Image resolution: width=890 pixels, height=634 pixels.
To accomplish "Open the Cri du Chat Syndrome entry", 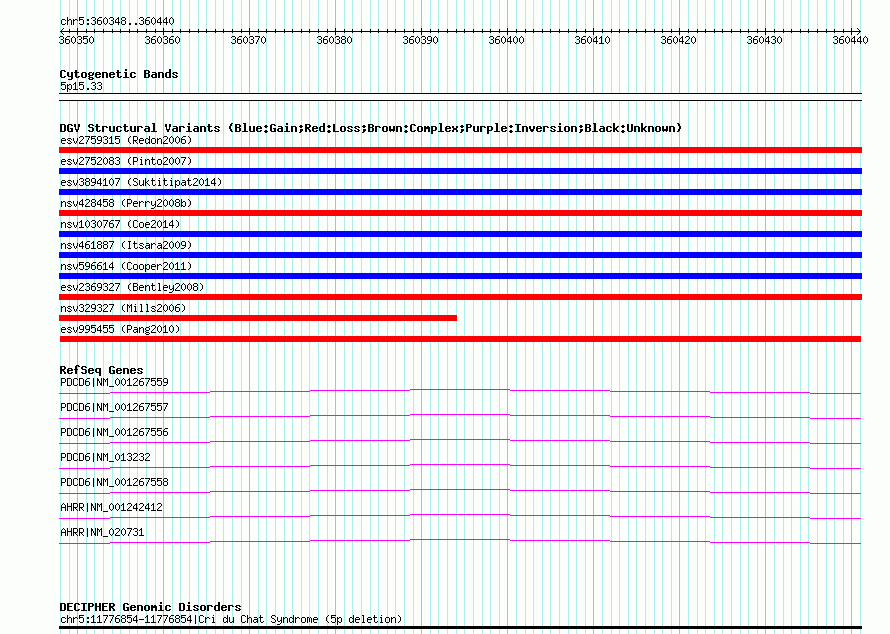I will tap(230, 619).
